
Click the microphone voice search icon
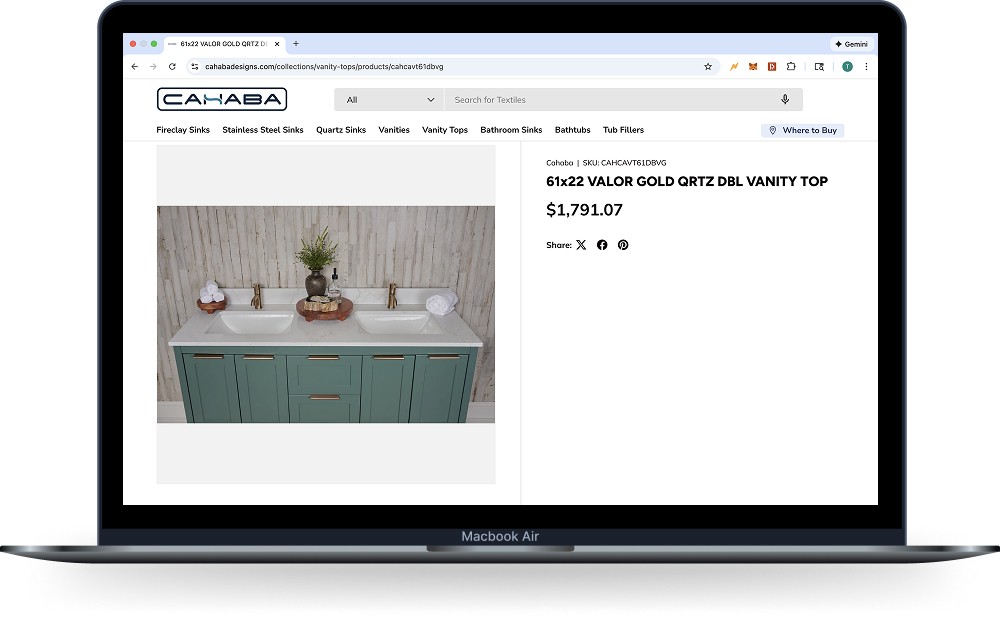pos(785,100)
